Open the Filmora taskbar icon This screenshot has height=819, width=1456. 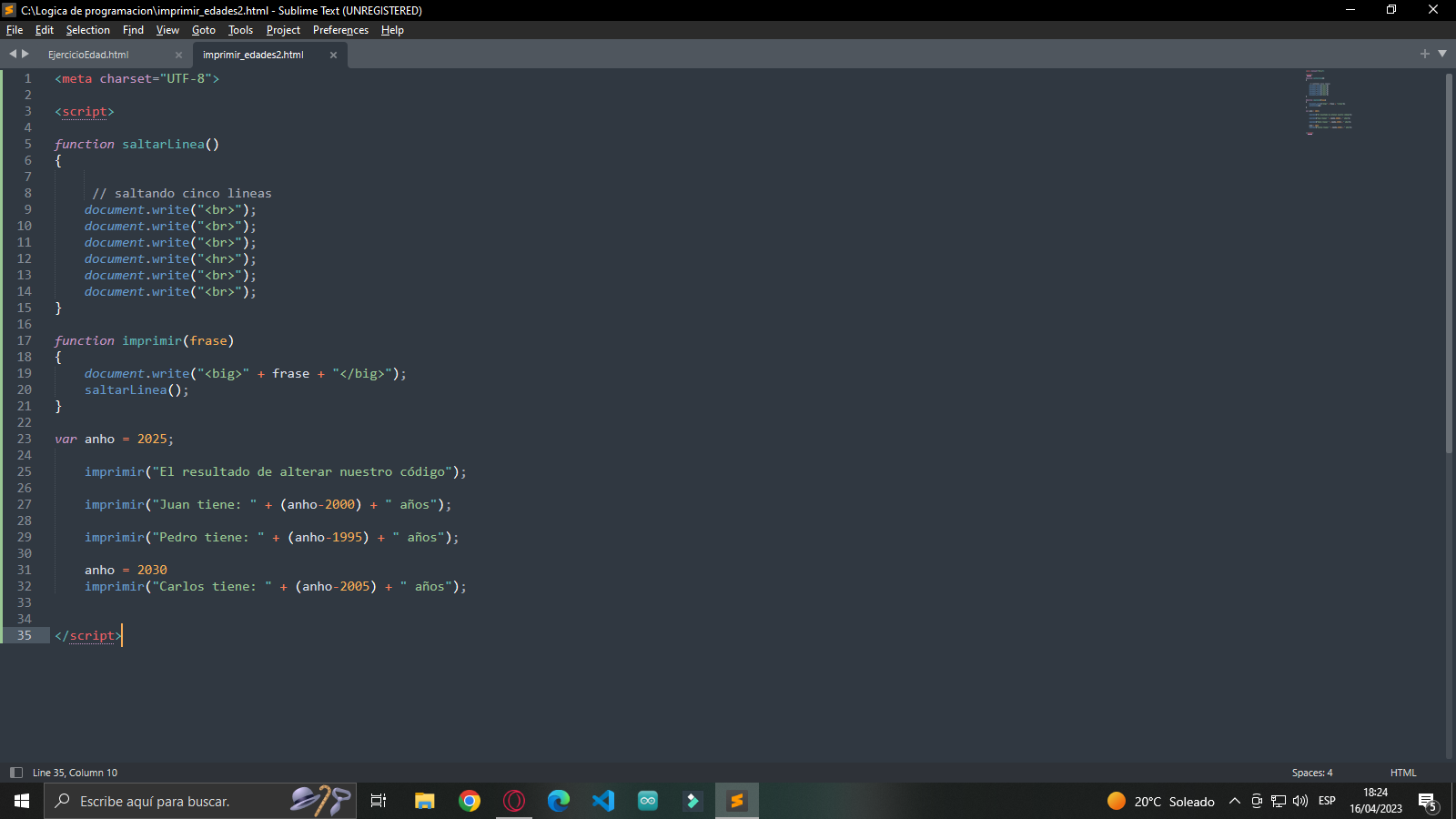(693, 801)
